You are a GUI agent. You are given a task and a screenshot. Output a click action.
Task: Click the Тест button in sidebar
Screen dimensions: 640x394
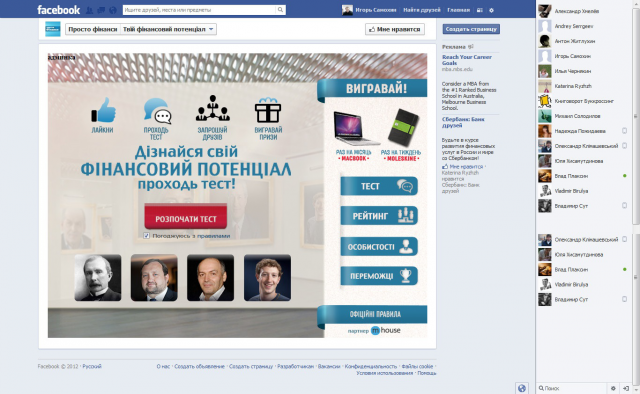(x=379, y=186)
